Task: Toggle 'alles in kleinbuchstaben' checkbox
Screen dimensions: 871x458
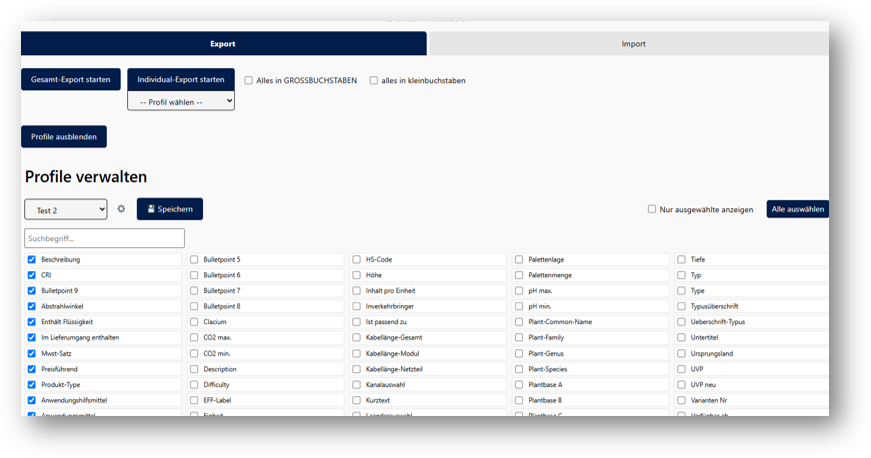Action: click(x=374, y=81)
